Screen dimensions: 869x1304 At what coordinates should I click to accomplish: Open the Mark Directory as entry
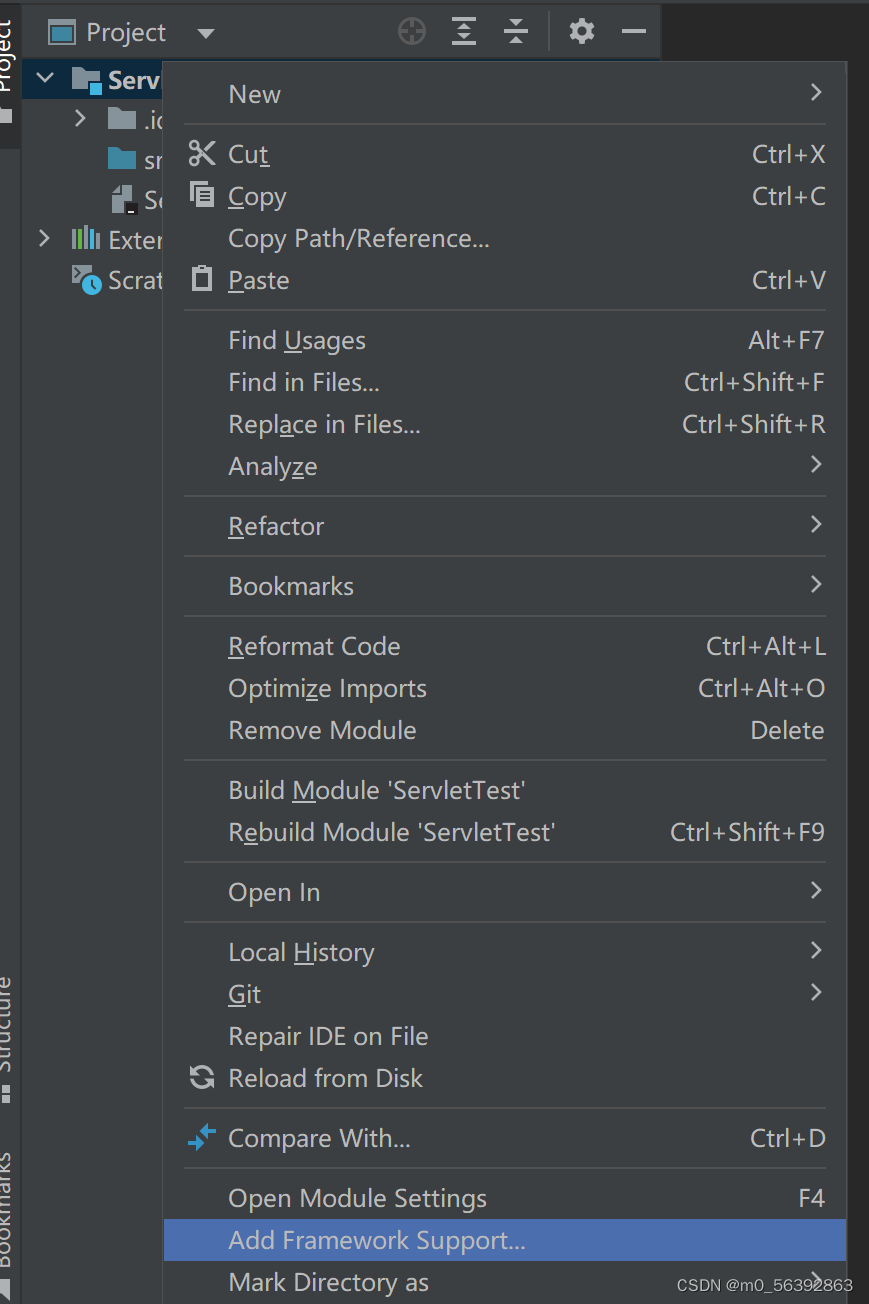[505, 1282]
